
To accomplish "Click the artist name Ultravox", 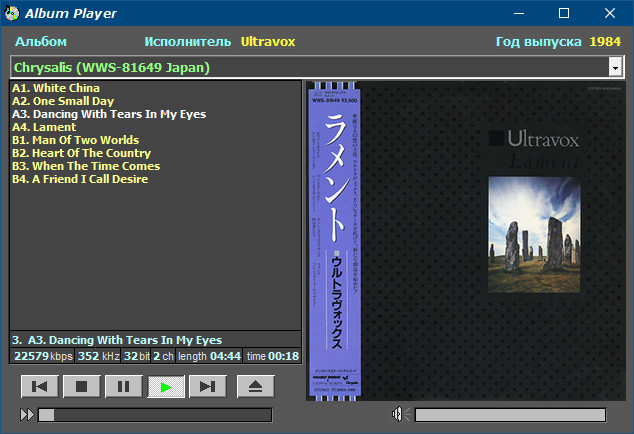I will (x=268, y=42).
